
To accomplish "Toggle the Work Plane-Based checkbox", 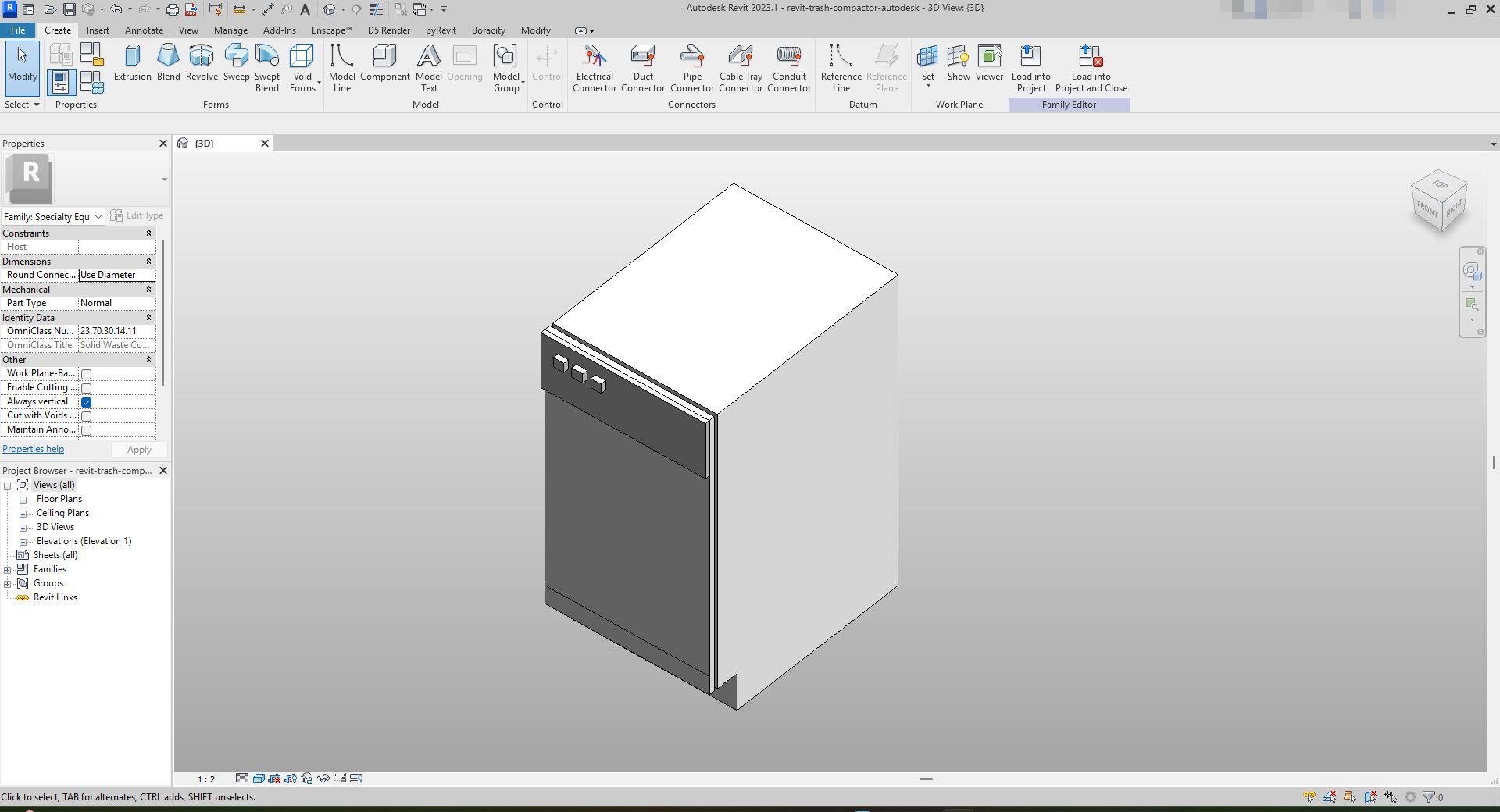I will coord(87,374).
